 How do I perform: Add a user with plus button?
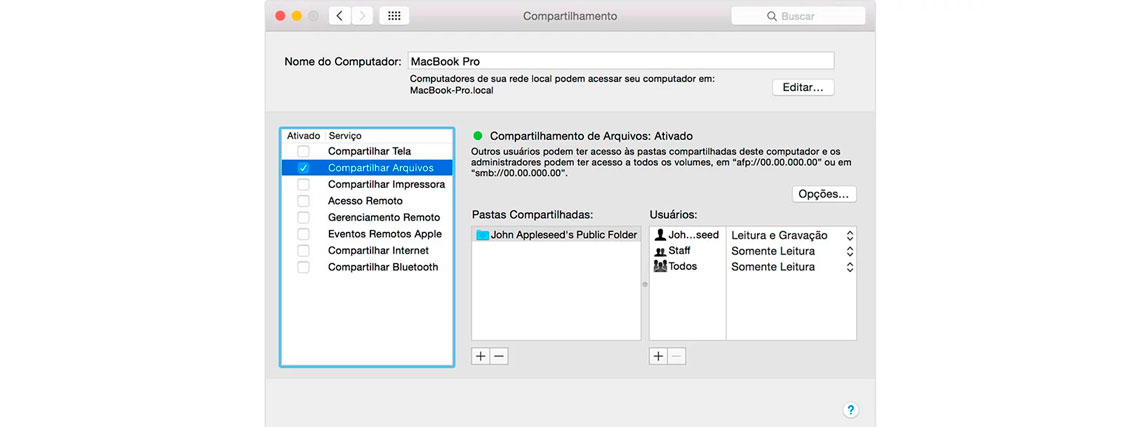pos(658,356)
